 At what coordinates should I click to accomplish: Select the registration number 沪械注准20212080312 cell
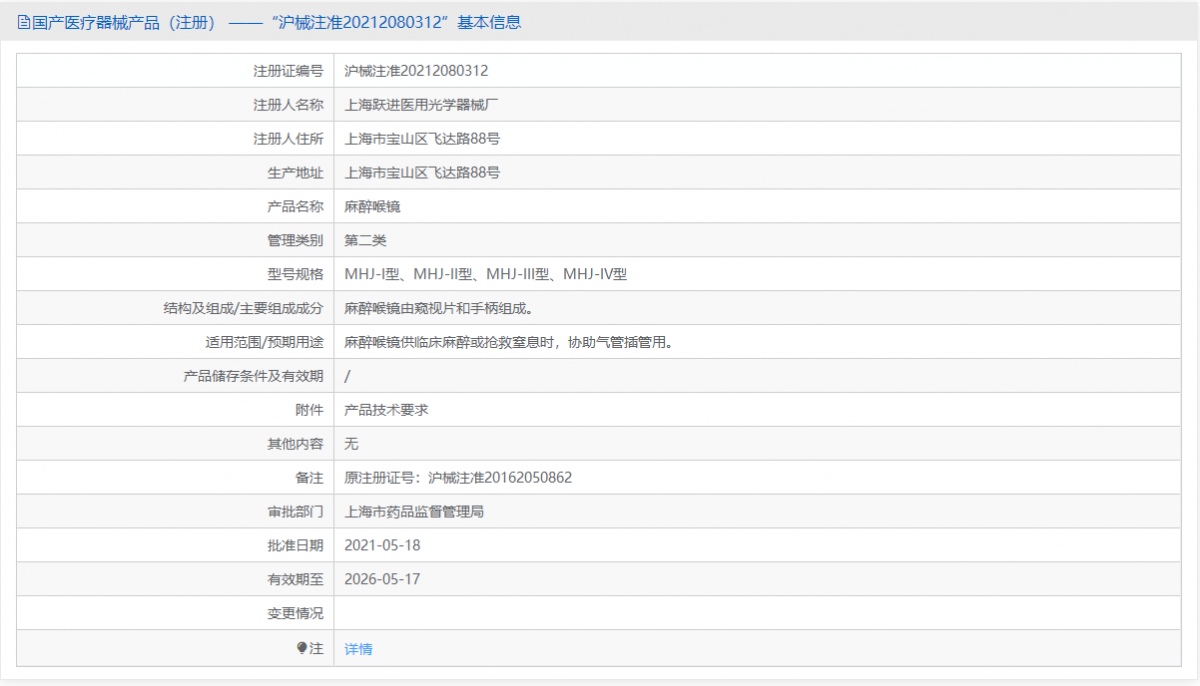pyautogui.click(x=757, y=71)
